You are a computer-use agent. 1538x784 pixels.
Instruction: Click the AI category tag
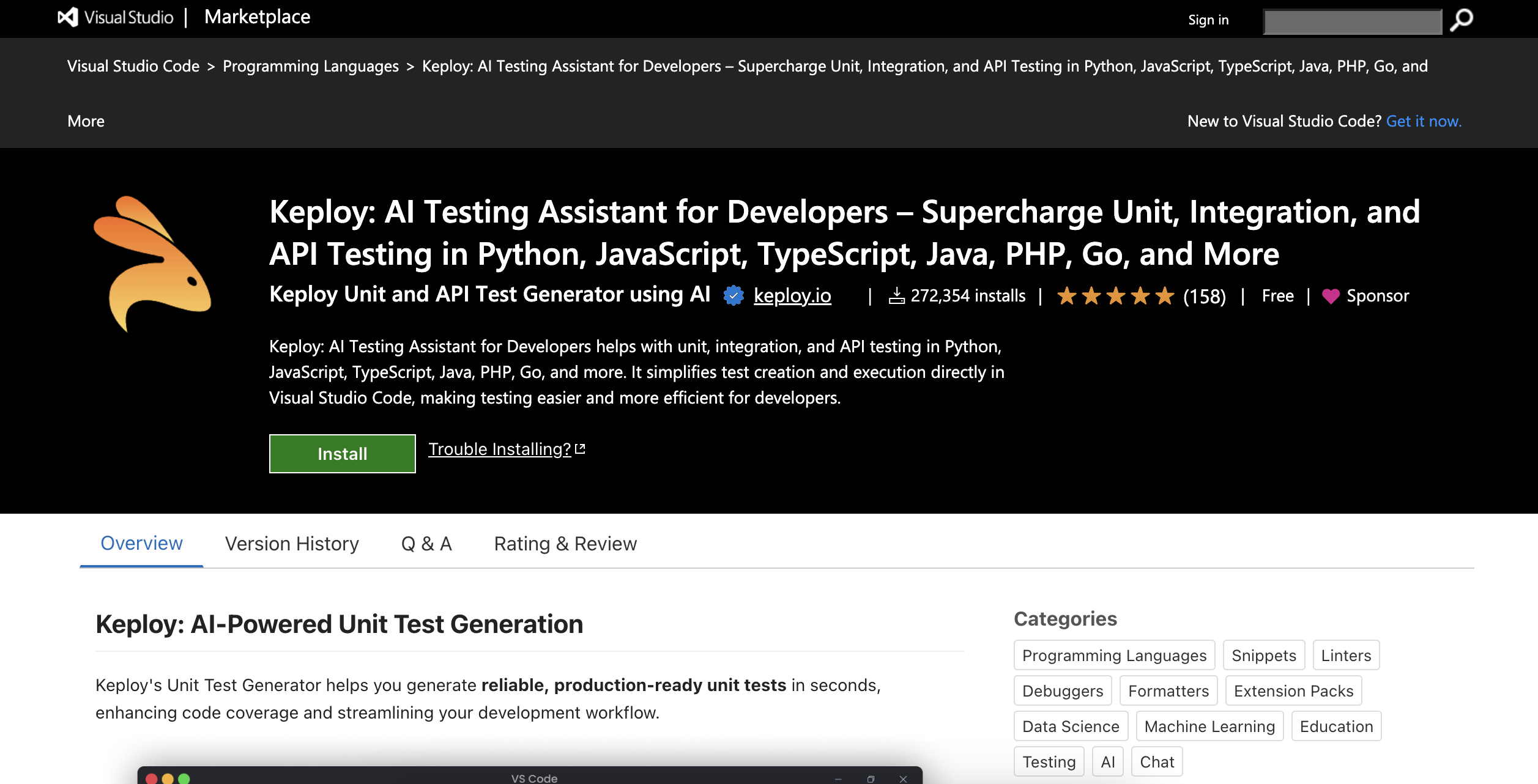[1108, 762]
